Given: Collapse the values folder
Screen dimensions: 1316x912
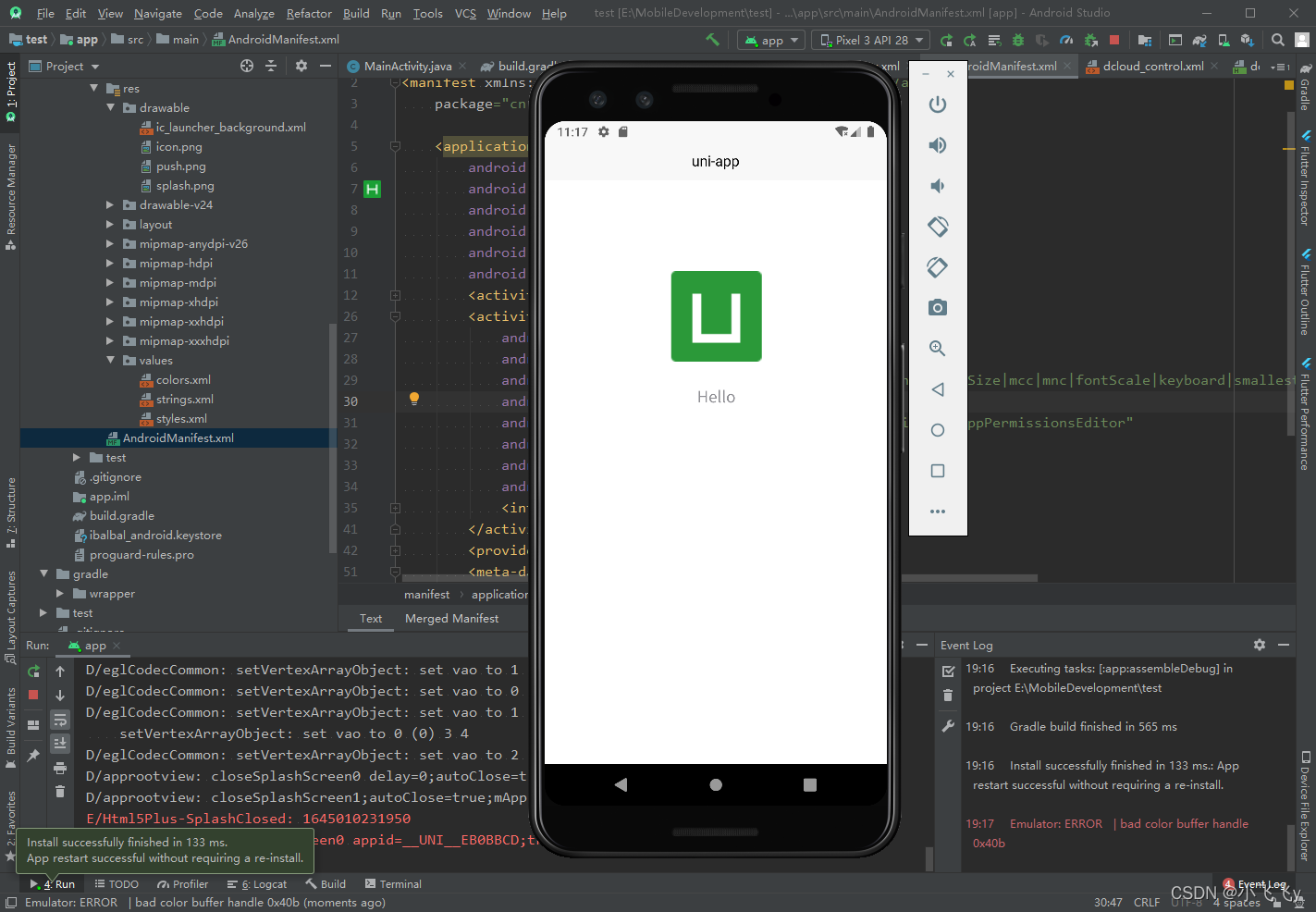Looking at the screenshot, I should [x=111, y=360].
